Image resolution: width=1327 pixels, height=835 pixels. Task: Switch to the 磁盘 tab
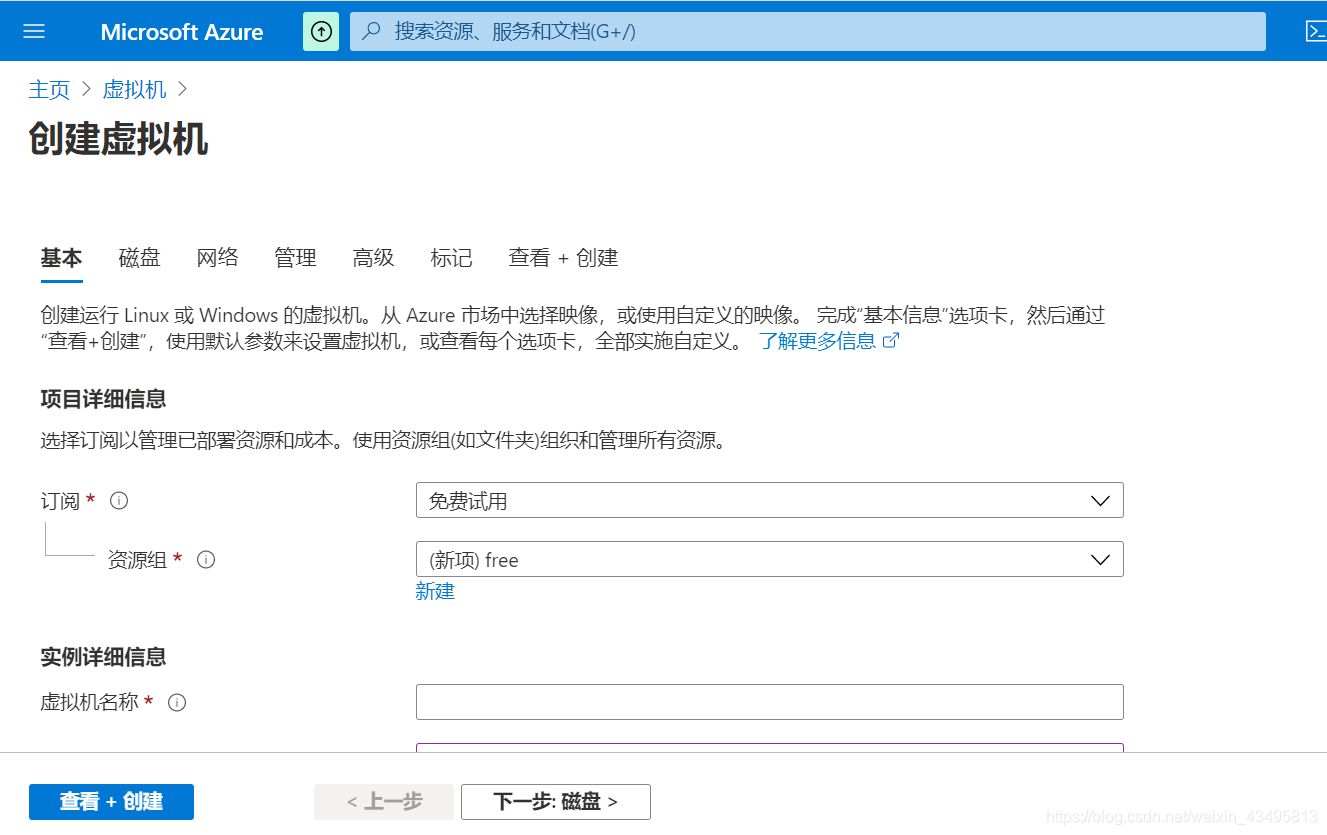[139, 258]
